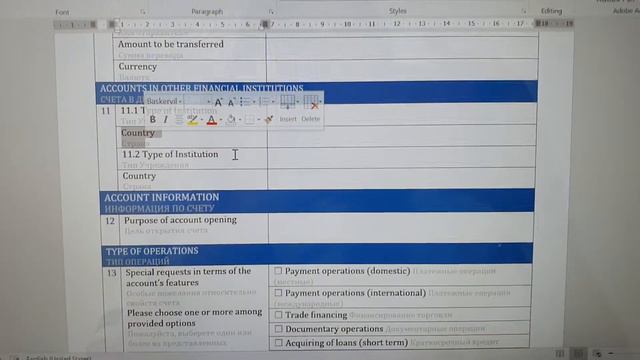640x360 pixels.
Task: Open the insert table dropdown arrow
Action: click(298, 102)
